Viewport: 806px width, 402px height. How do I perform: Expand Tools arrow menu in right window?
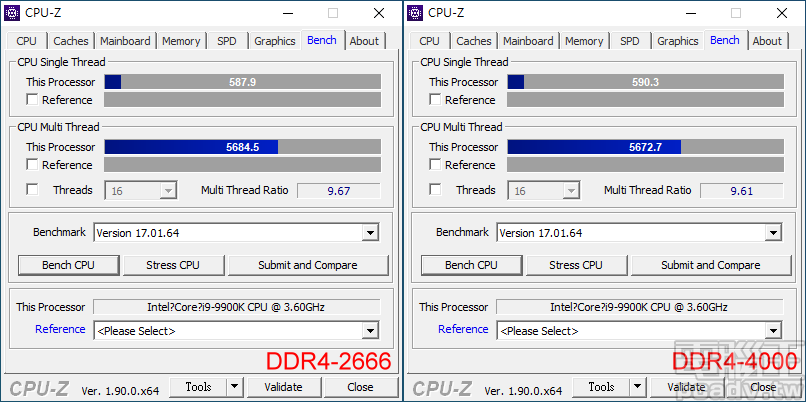[x=637, y=387]
